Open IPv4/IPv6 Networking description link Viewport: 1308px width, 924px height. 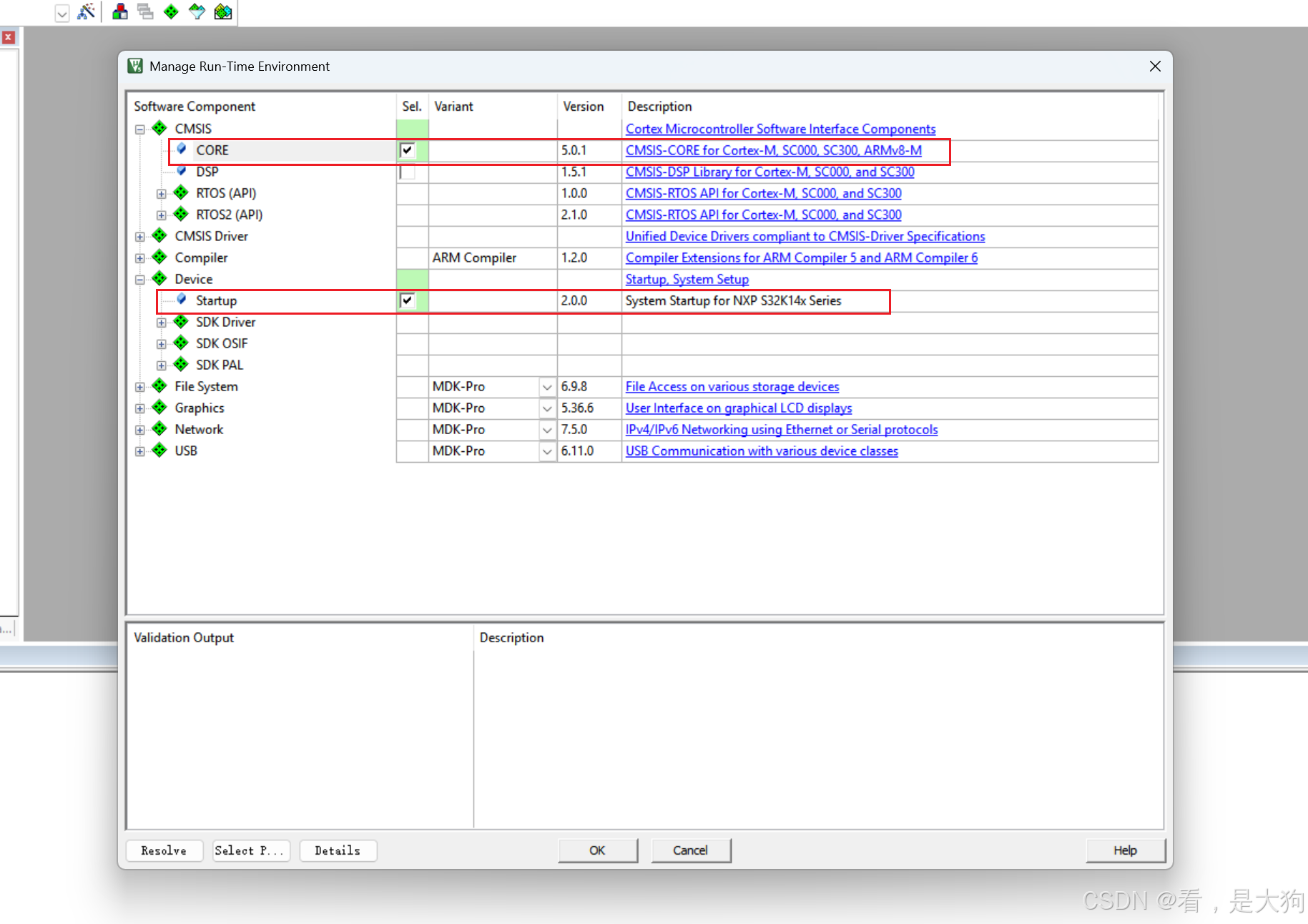pyautogui.click(x=782, y=429)
